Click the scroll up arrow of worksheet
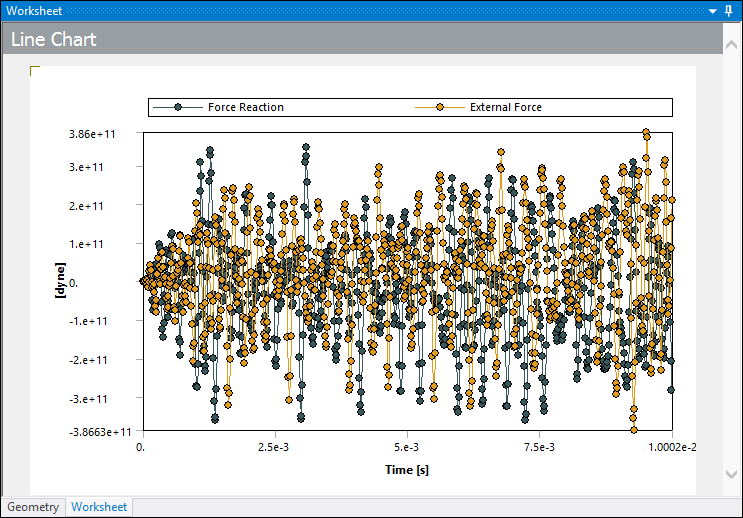The image size is (743, 518). coord(732,45)
